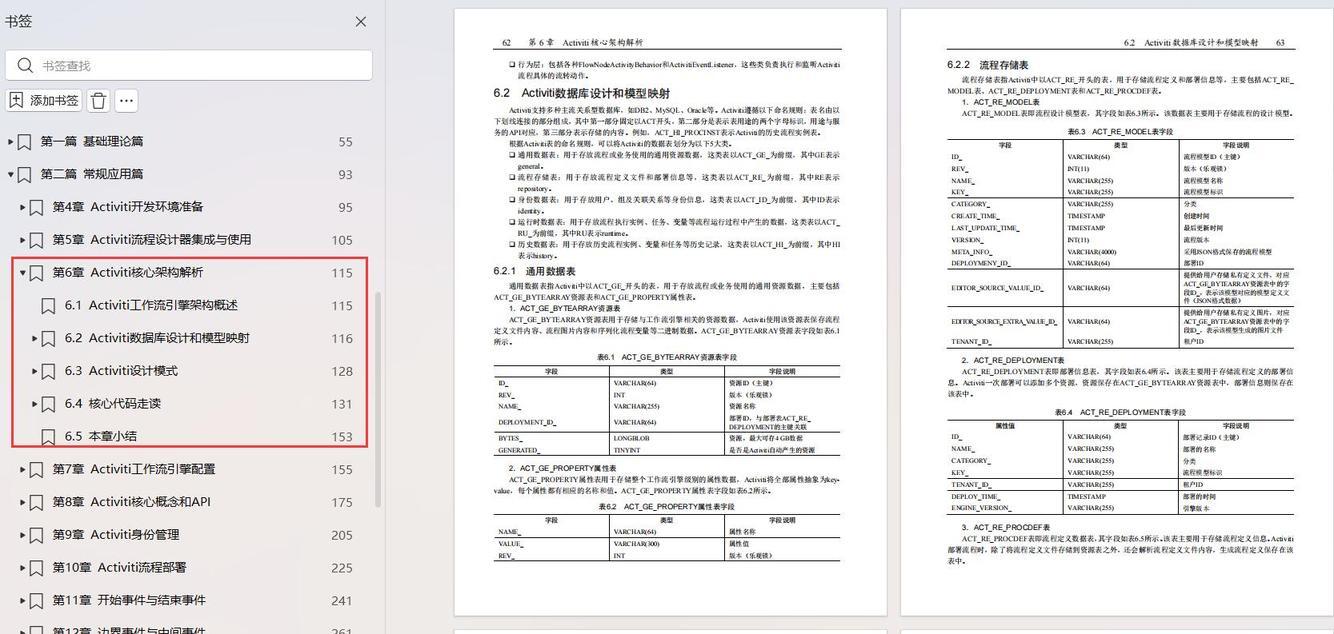Click the Add Bookmark button
Image resolution: width=1334 pixels, height=634 pixels.
click(43, 100)
